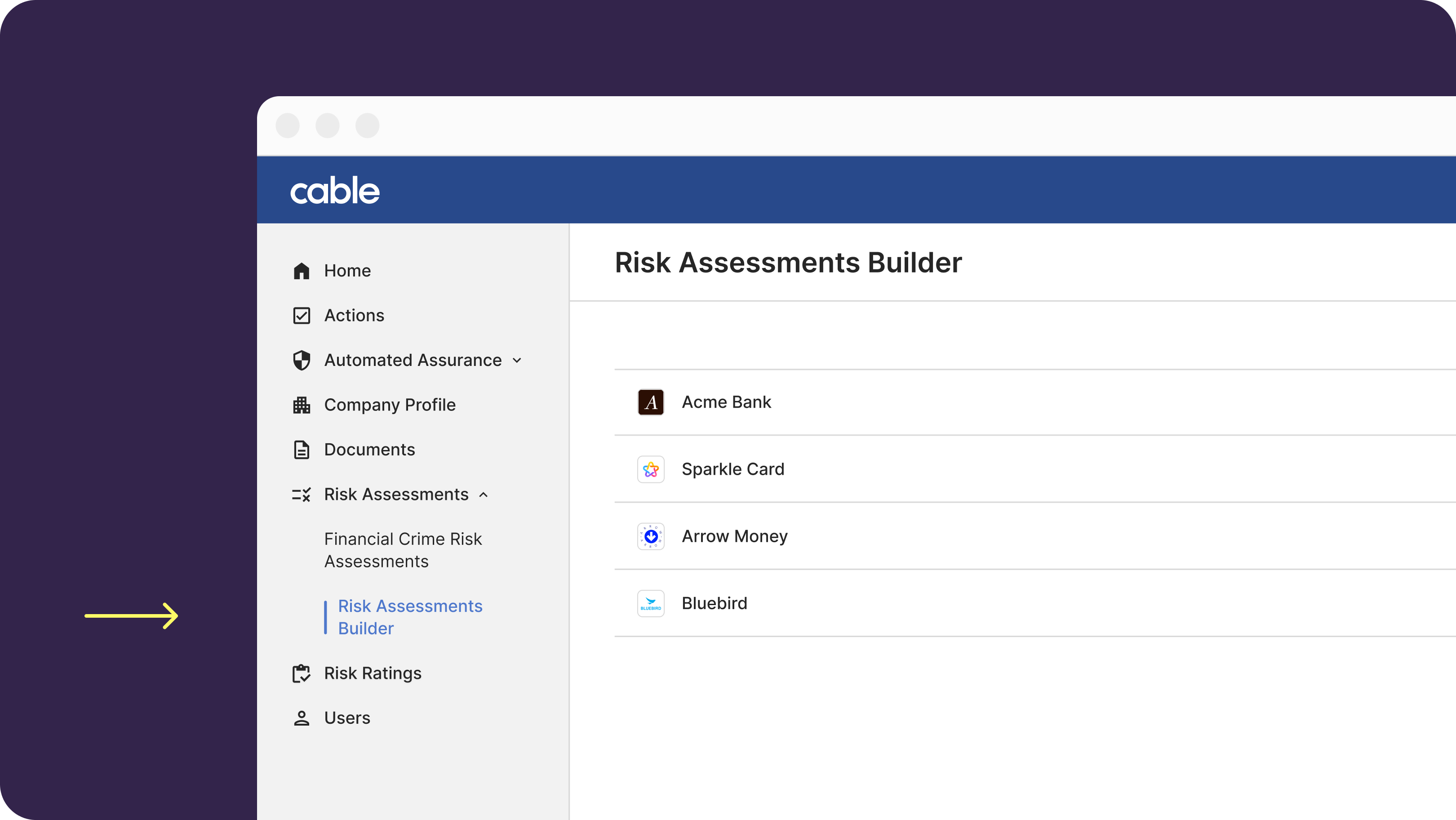Click the Users person icon

(x=301, y=717)
